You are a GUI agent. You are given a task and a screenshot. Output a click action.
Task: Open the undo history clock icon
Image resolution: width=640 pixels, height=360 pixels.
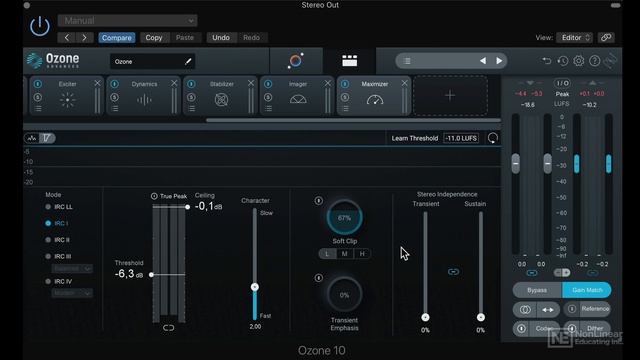tap(563, 61)
